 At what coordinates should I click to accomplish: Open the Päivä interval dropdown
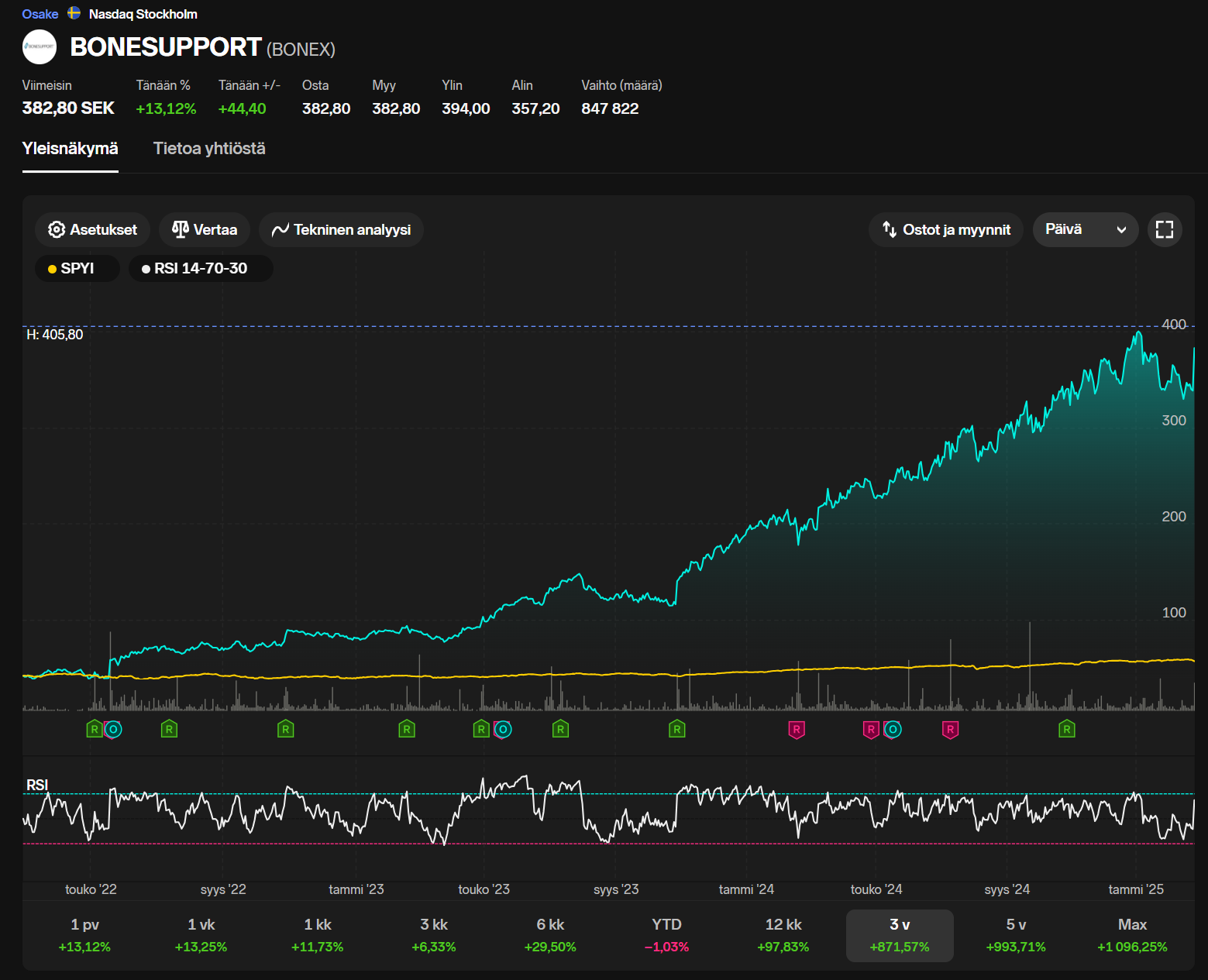1085,230
